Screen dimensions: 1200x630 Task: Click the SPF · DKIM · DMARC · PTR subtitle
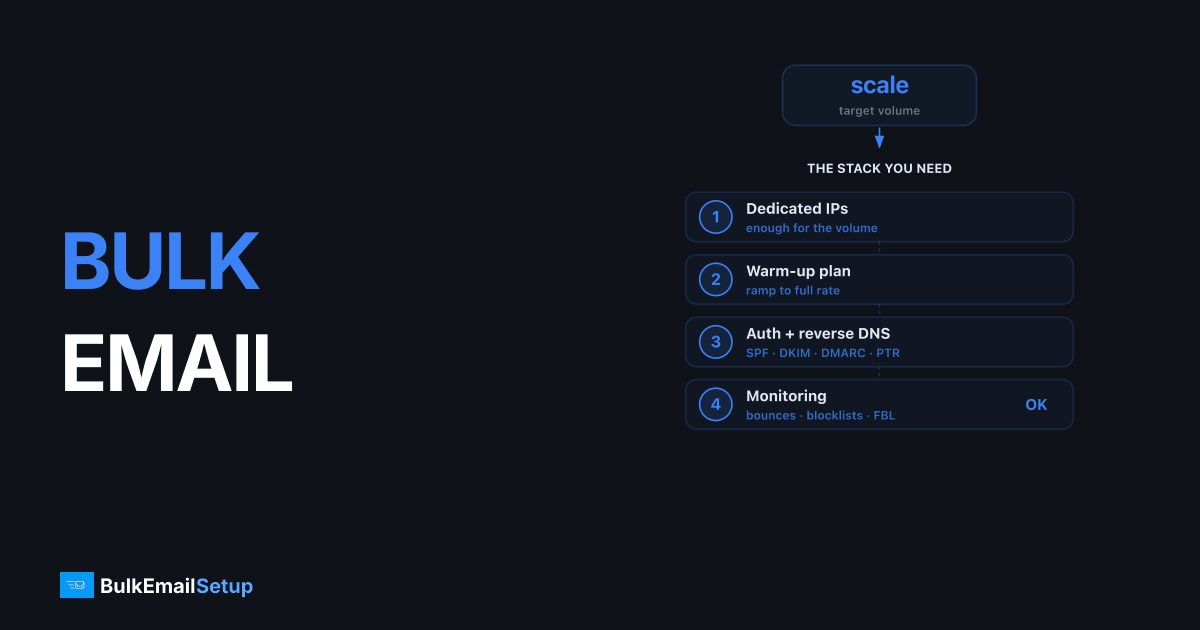pyautogui.click(x=823, y=353)
